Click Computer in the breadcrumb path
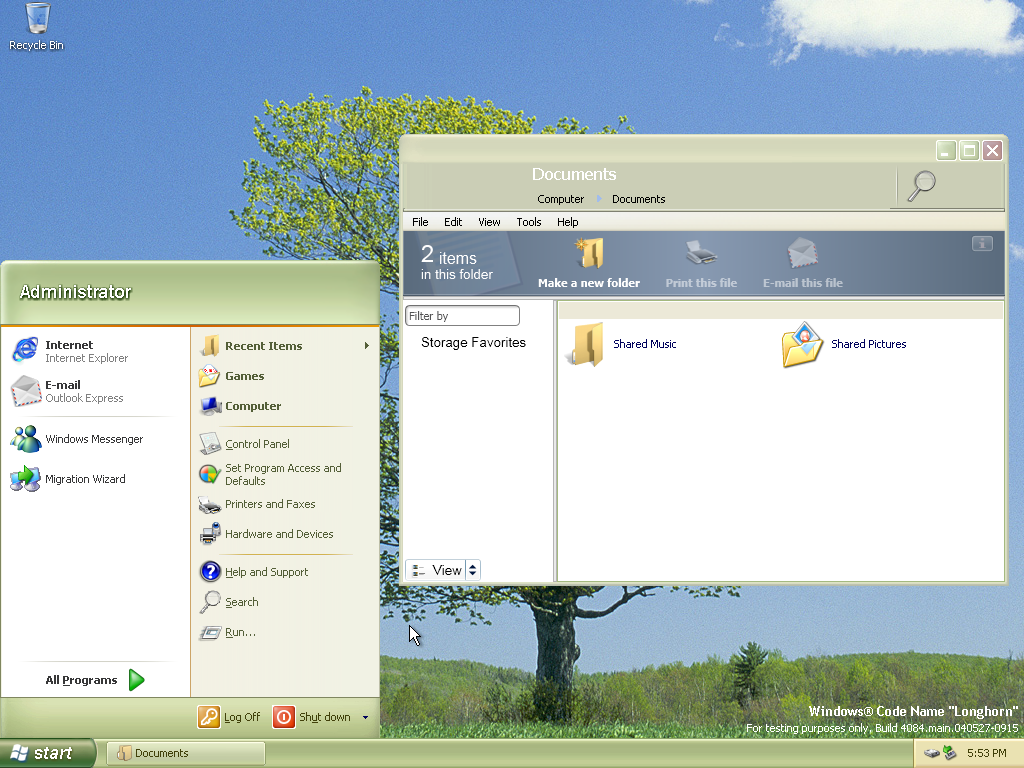 pos(560,199)
